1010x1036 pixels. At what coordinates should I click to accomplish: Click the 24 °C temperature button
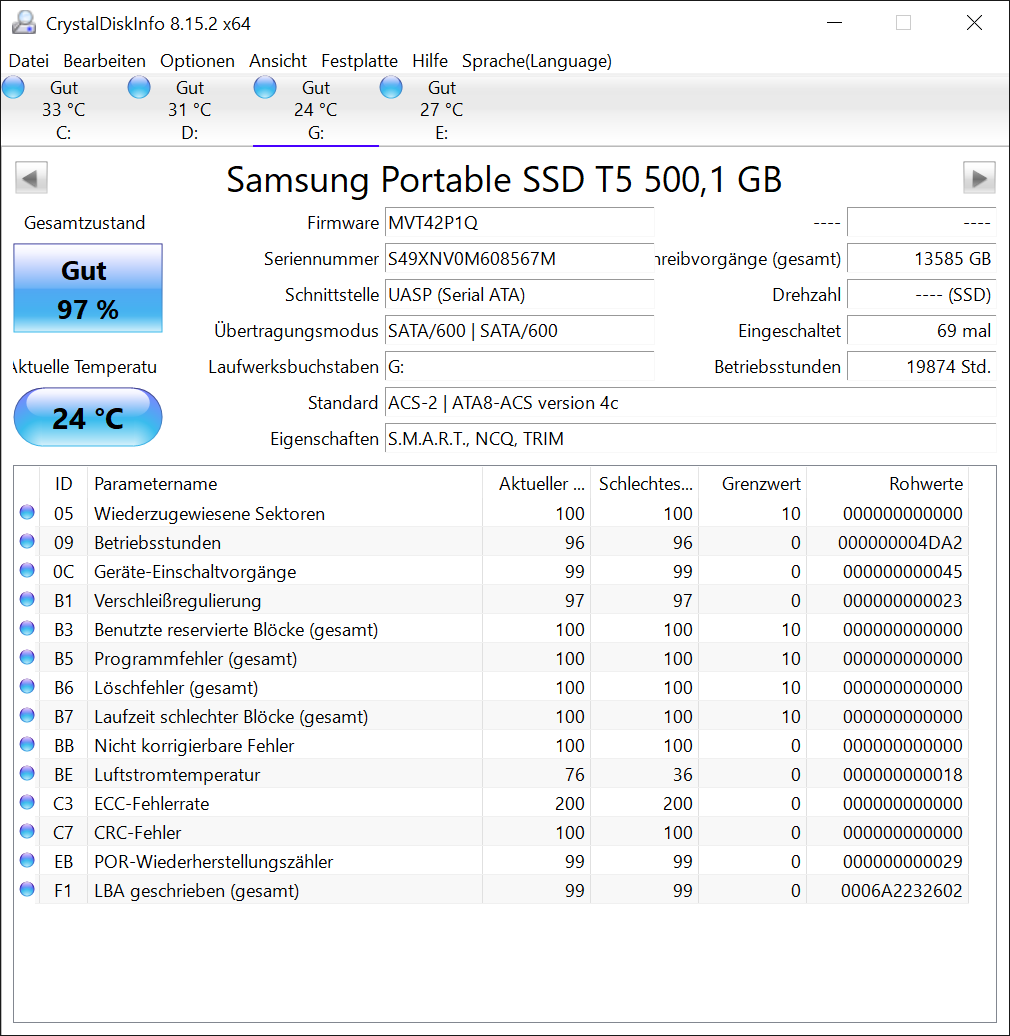(88, 418)
